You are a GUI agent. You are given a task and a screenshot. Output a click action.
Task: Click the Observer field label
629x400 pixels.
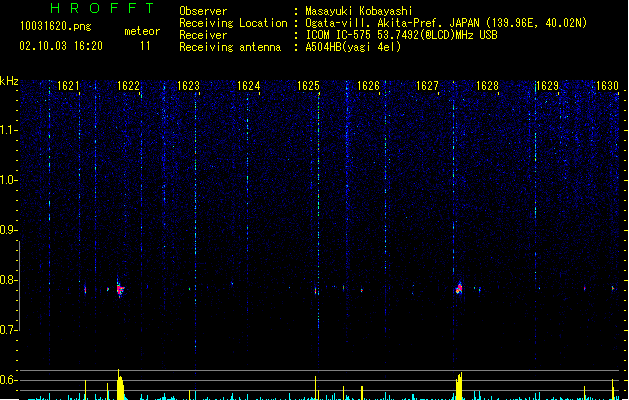pos(203,11)
